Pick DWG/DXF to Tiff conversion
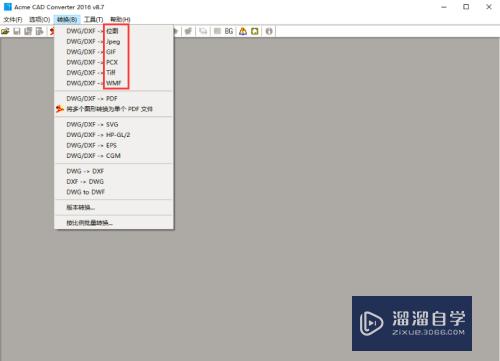The width and height of the screenshot is (500, 361). (x=114, y=73)
